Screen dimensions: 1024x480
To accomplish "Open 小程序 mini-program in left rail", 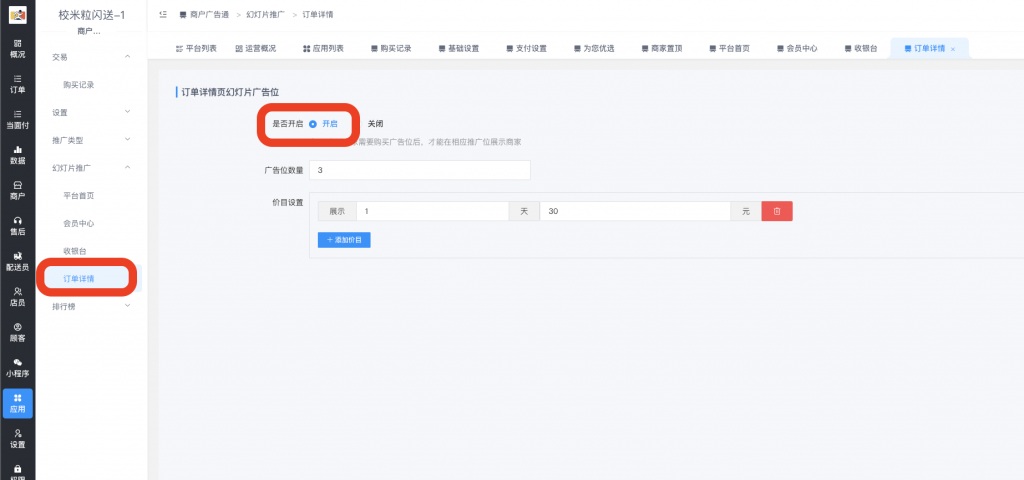I will click(x=18, y=368).
